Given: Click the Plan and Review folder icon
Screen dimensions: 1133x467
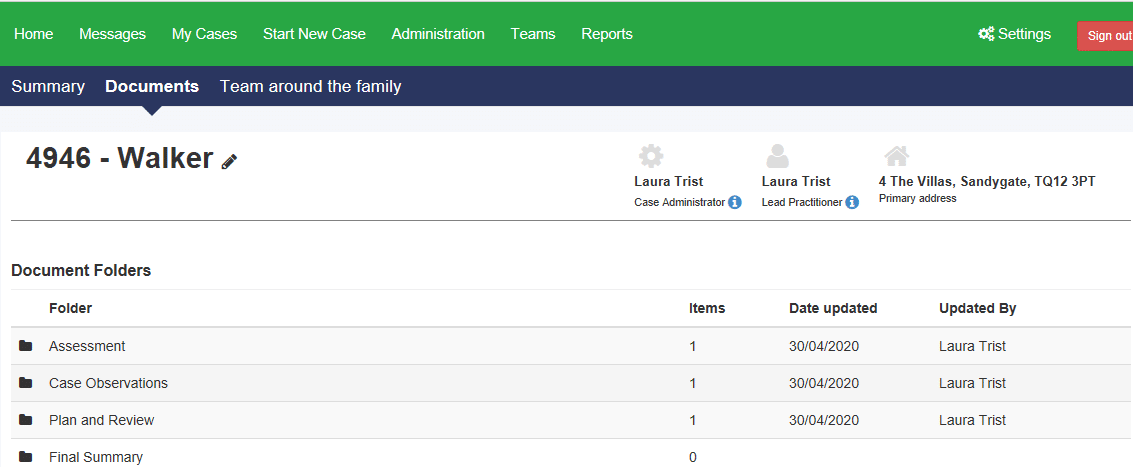Looking at the screenshot, I should pyautogui.click(x=26, y=420).
